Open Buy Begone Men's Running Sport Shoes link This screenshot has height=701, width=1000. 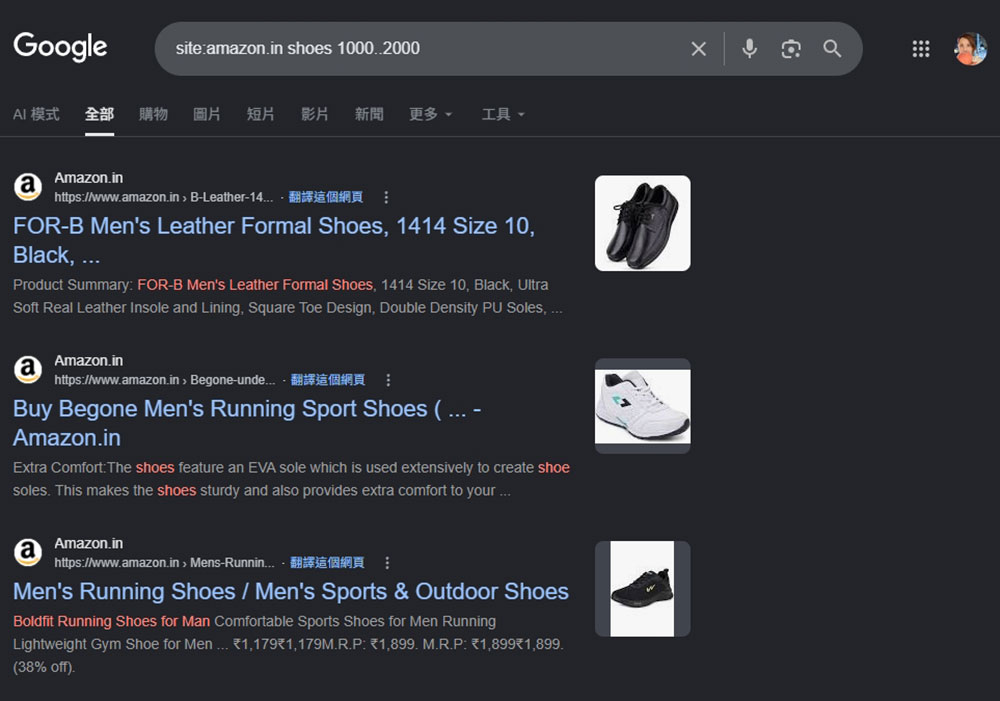[x=247, y=423]
